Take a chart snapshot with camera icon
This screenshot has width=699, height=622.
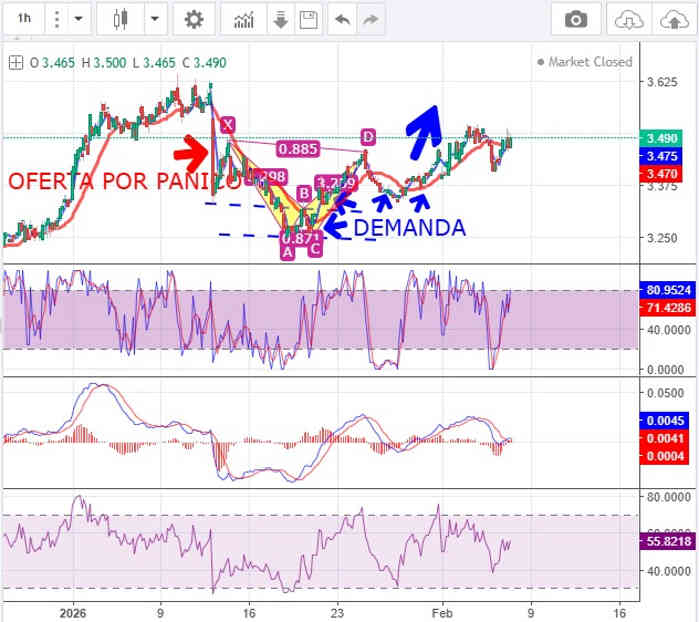click(x=576, y=19)
